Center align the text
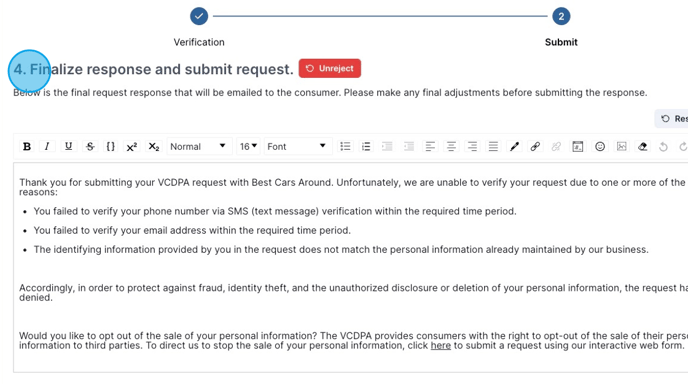Viewport: 688px width, 384px height. coord(451,146)
